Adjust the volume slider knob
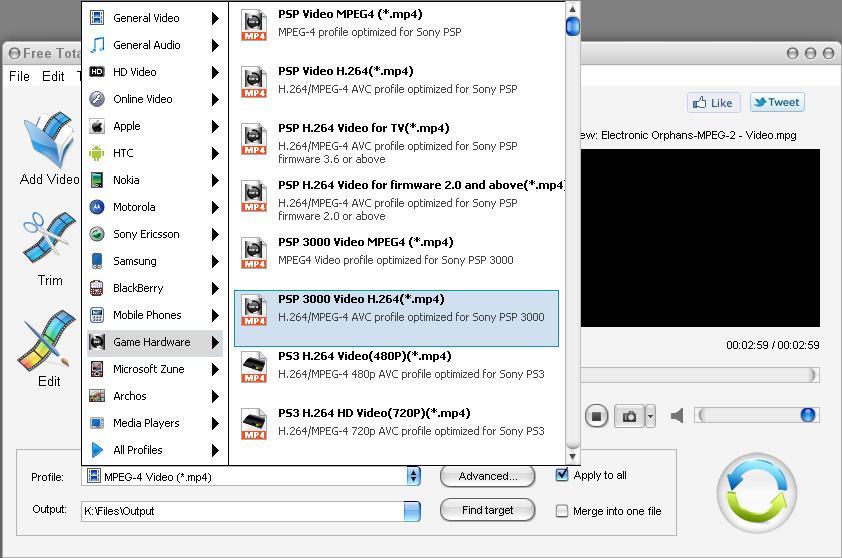 tap(808, 415)
